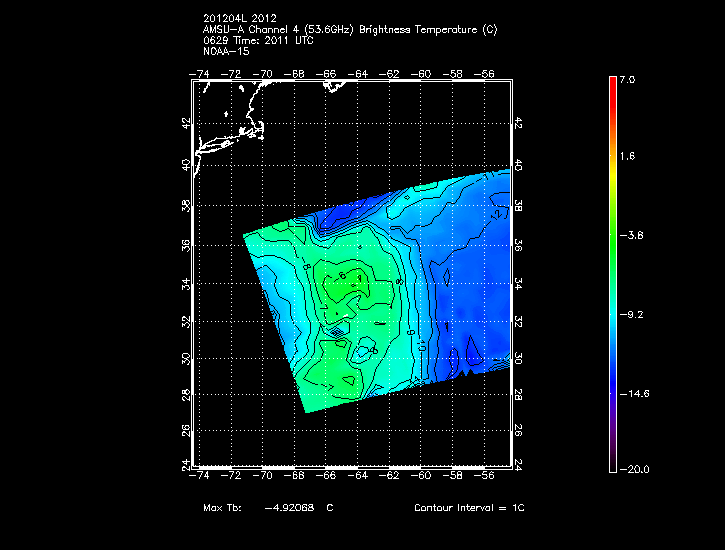Click the -14.6 color scale label
Viewport: 725px width, 550px height.
pyautogui.click(x=635, y=393)
